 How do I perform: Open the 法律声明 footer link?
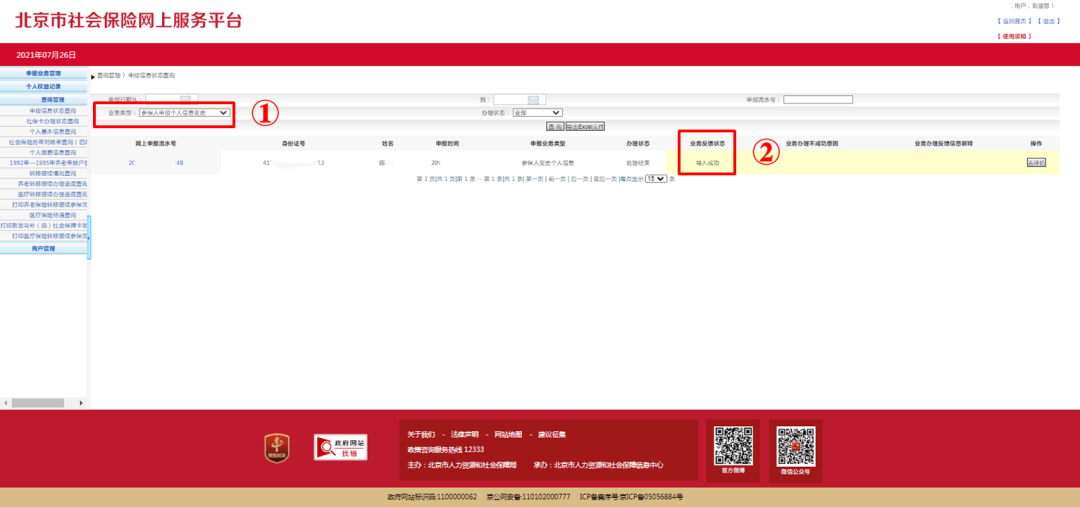465,435
